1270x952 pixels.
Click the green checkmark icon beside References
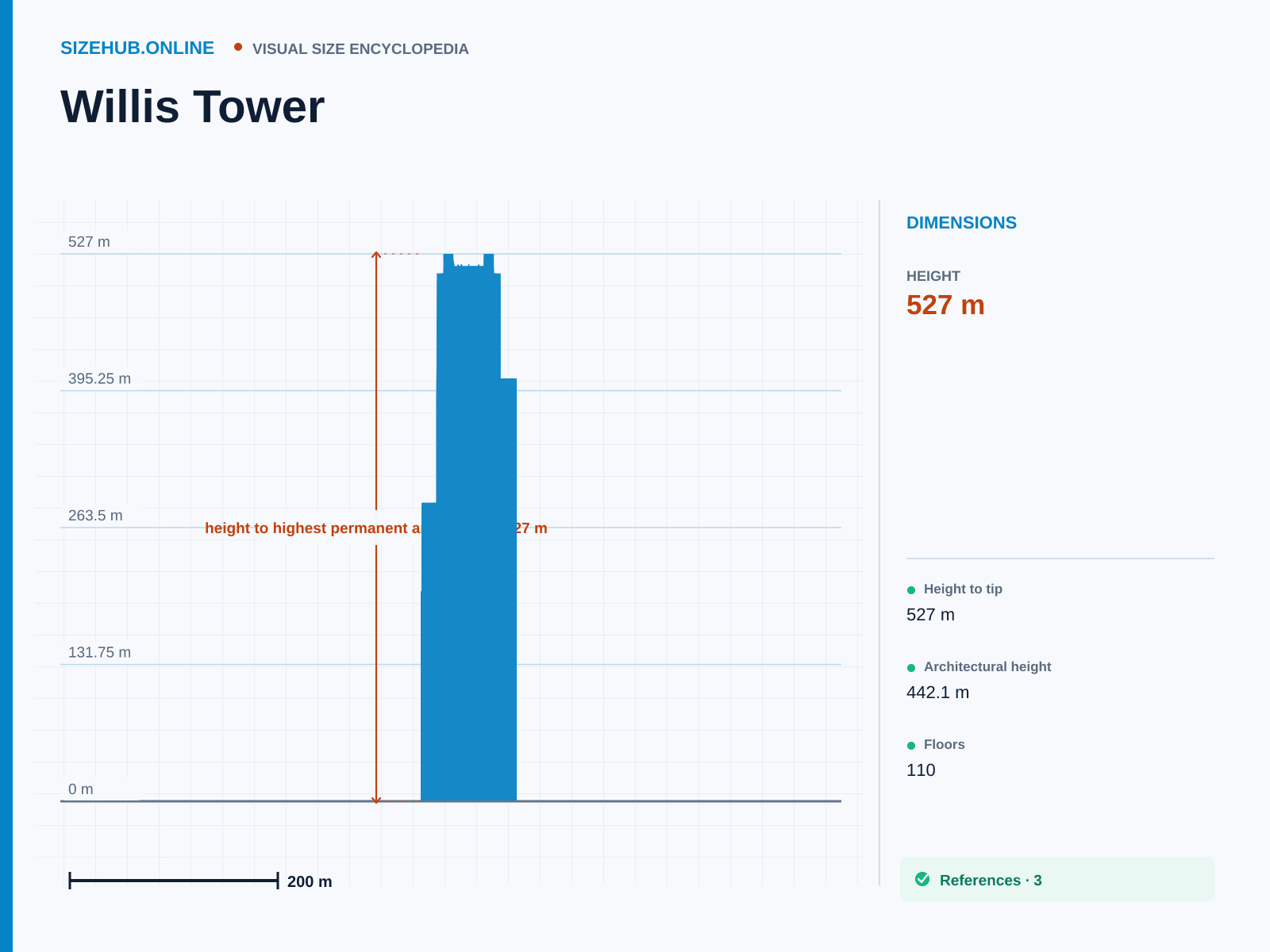[922, 879]
